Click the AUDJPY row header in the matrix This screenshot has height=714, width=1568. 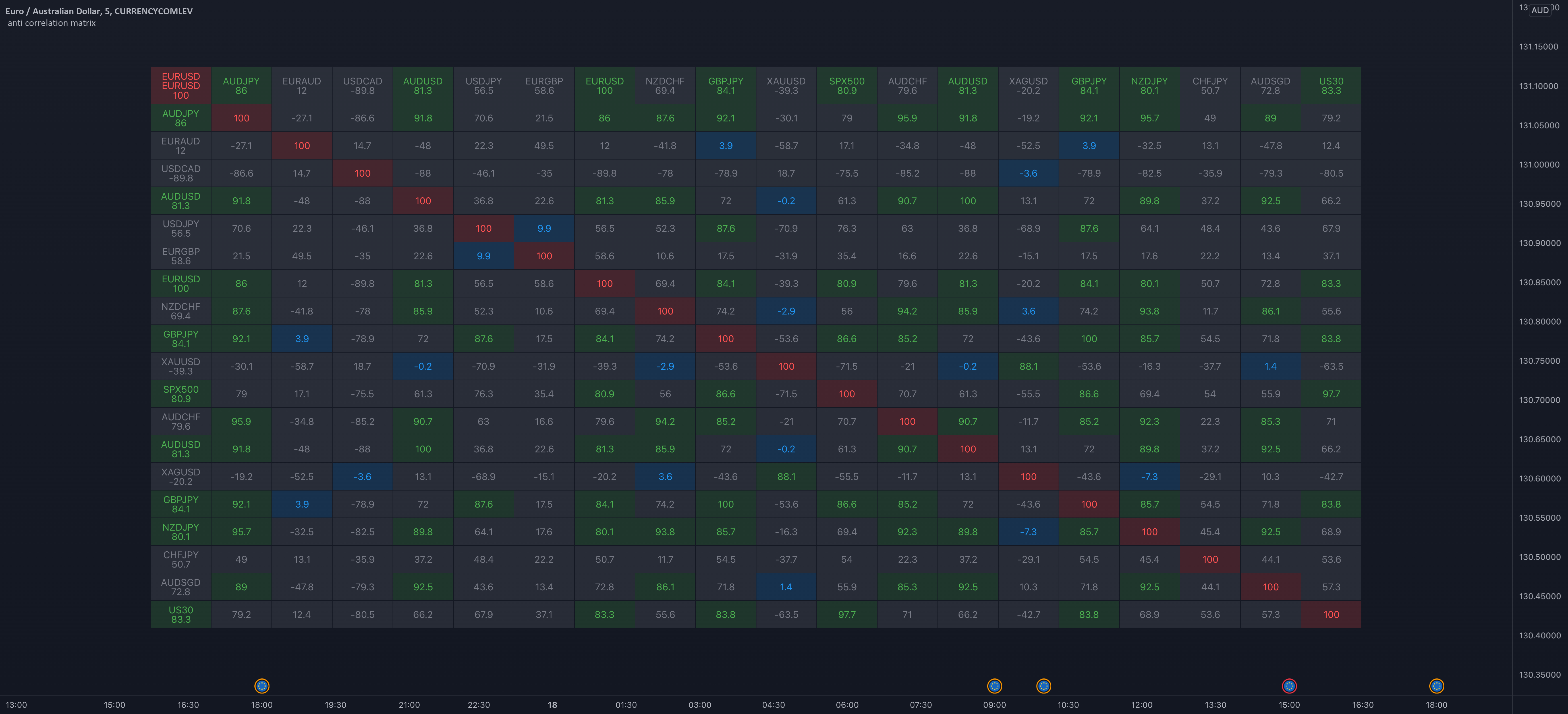[x=181, y=118]
